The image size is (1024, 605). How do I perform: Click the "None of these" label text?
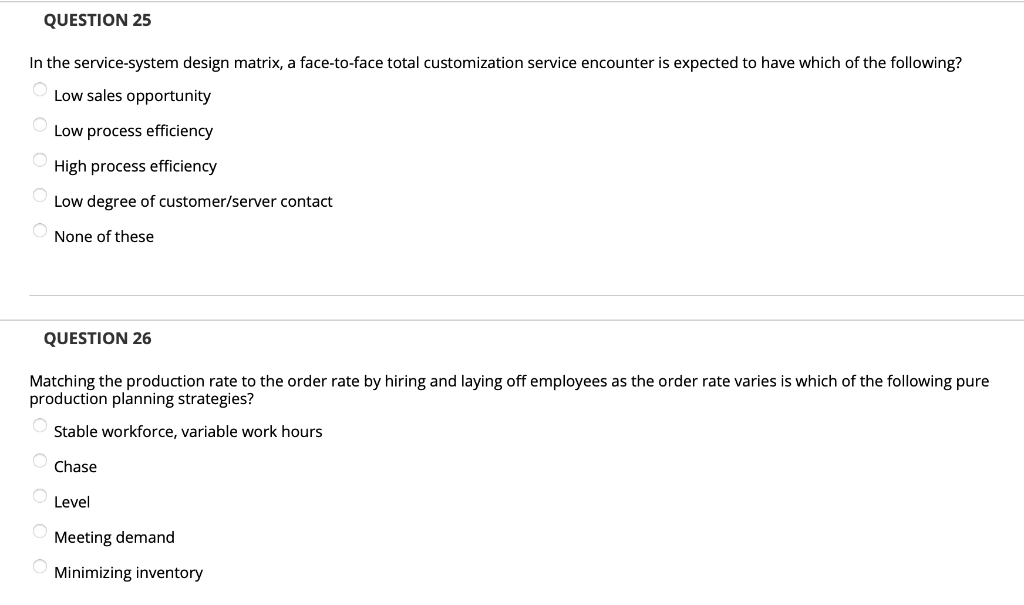[104, 236]
